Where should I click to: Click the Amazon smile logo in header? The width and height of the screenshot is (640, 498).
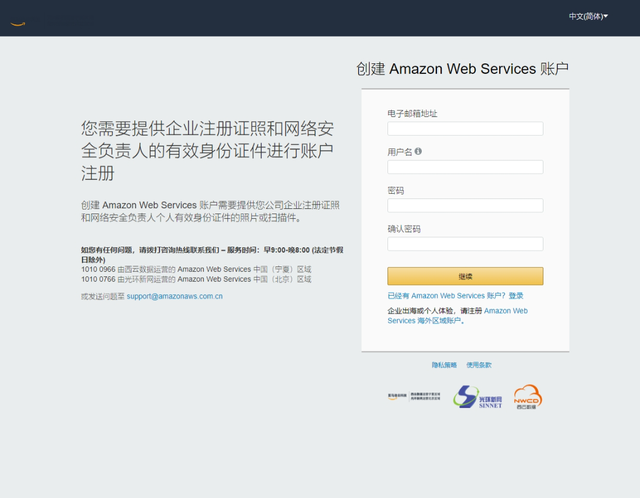pos(18,24)
